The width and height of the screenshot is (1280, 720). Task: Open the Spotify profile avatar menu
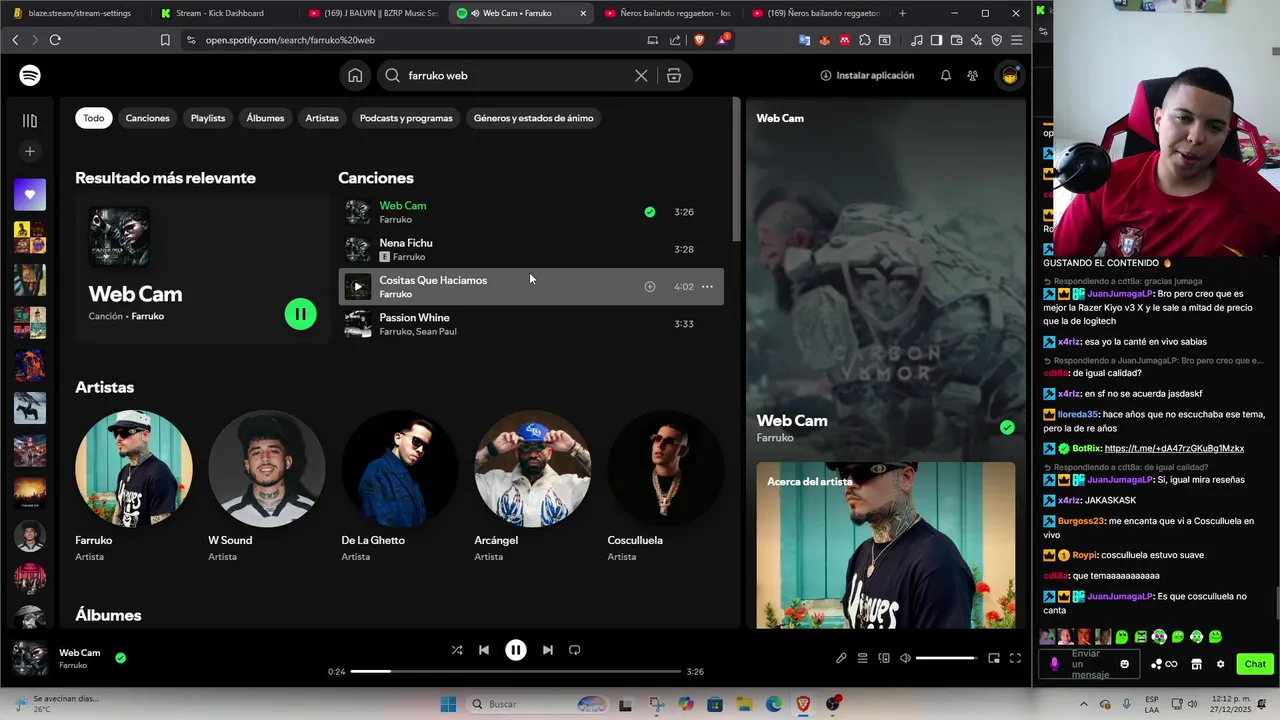(1009, 75)
